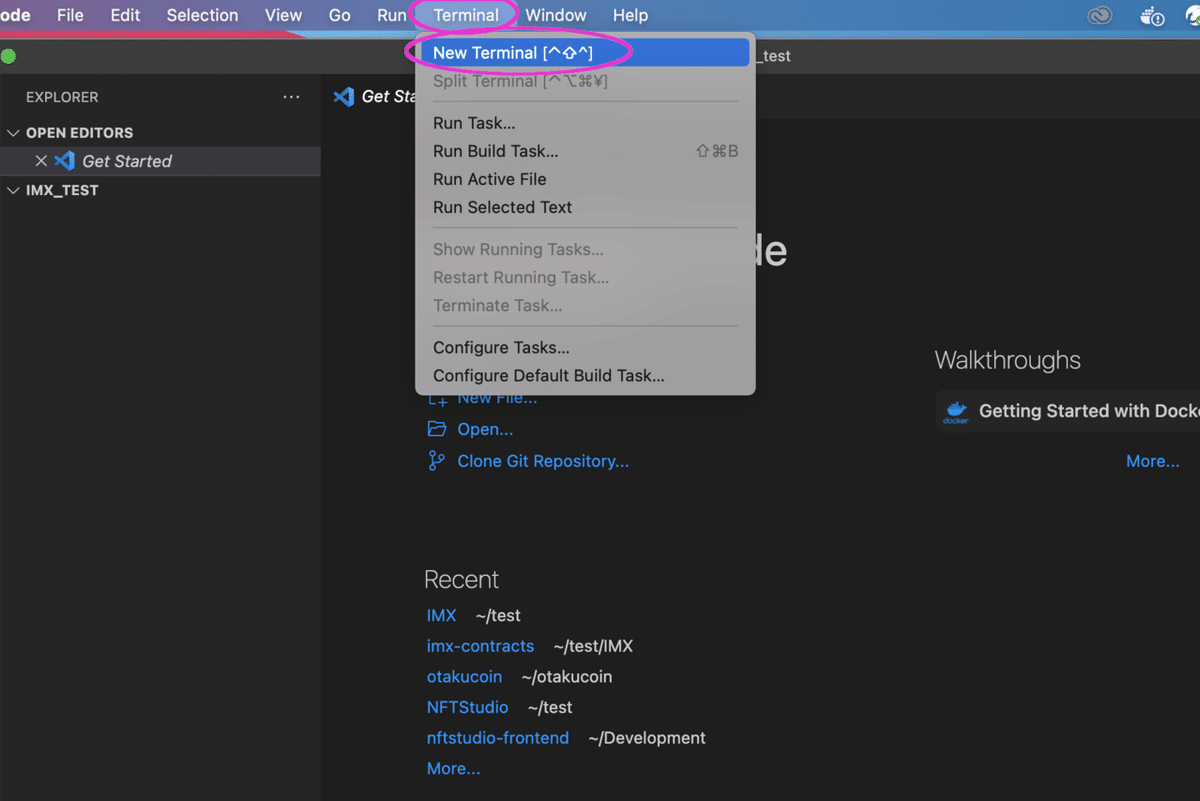
Task: Open the recent NFTStudio project
Action: (x=467, y=707)
